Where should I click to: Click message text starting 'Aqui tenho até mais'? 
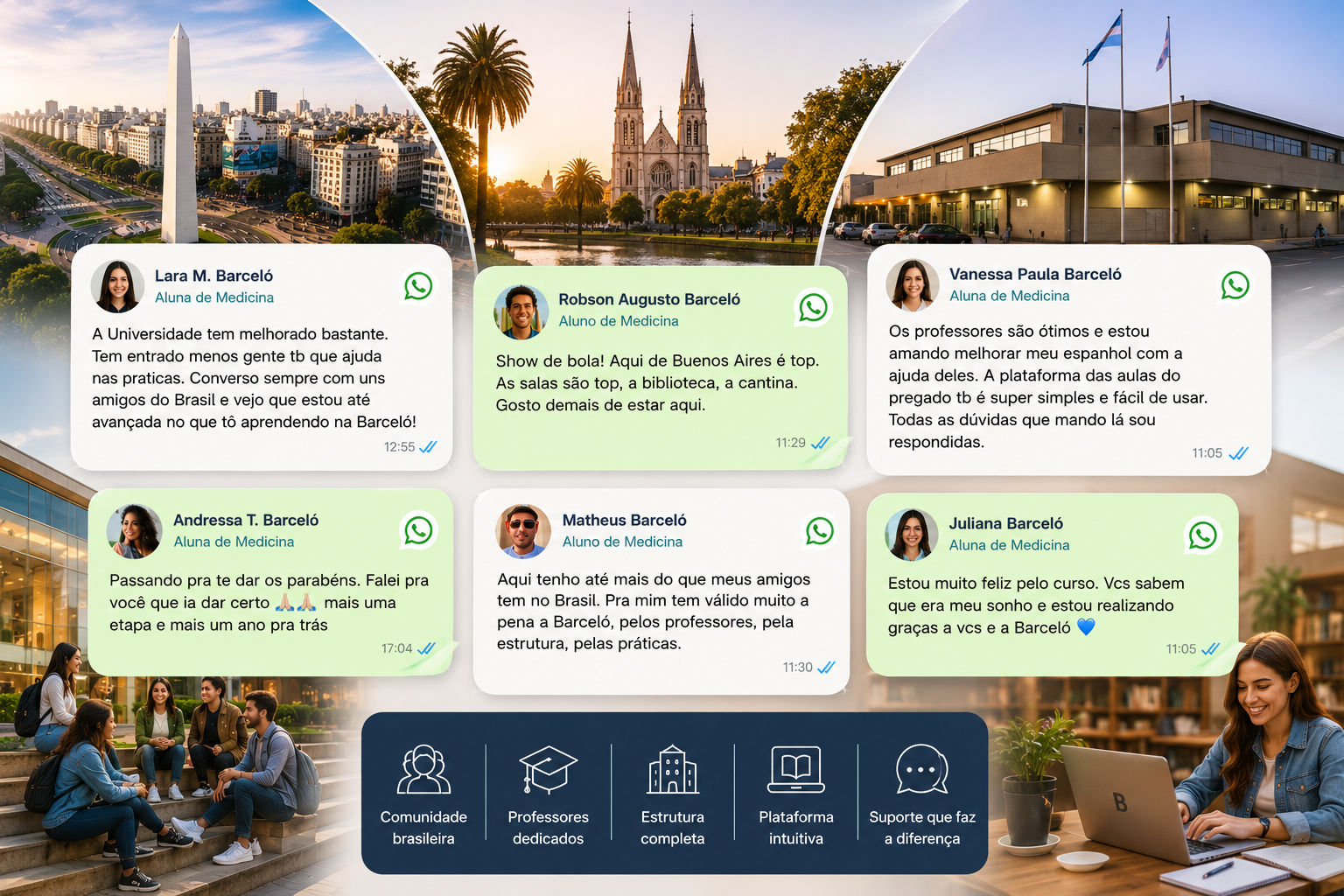point(654,611)
